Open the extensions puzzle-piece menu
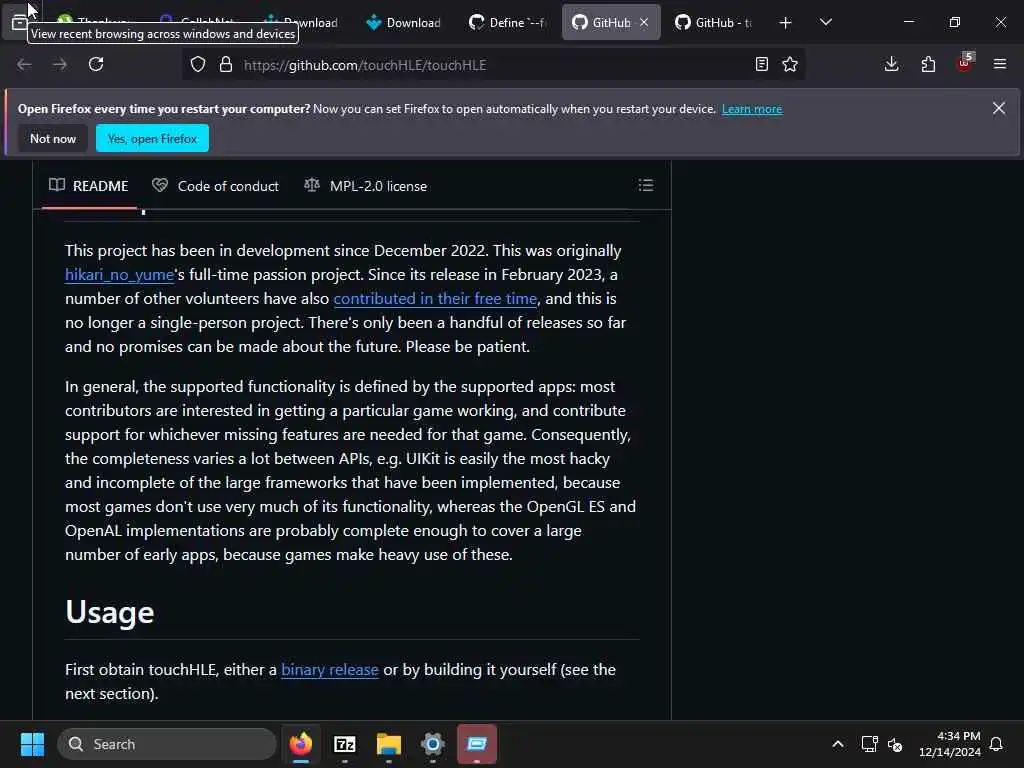The height and width of the screenshot is (768, 1024). click(928, 64)
